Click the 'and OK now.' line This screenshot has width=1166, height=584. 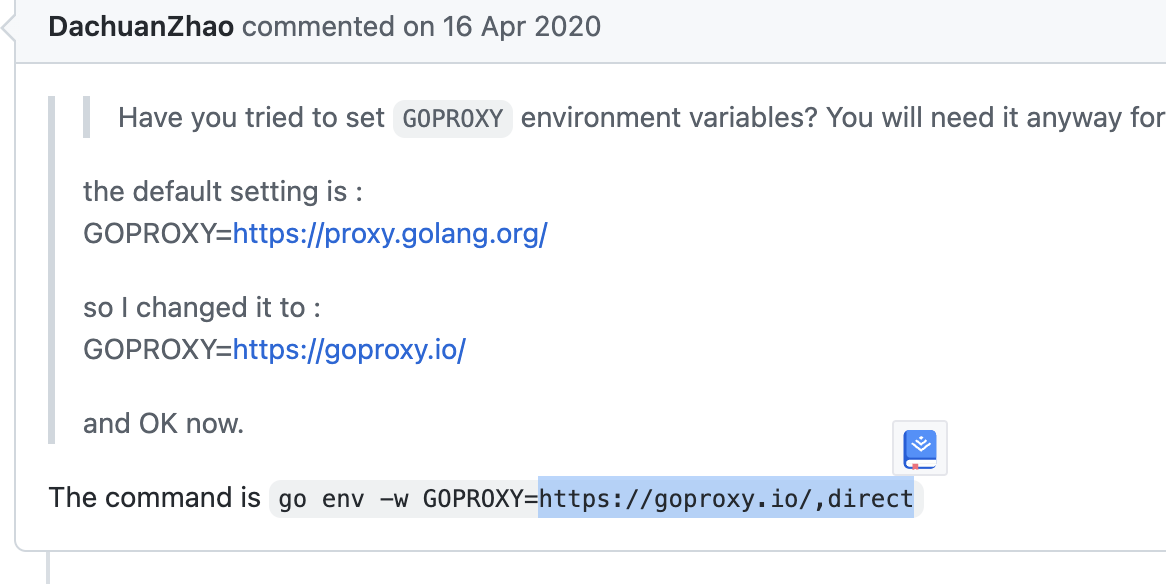click(164, 424)
